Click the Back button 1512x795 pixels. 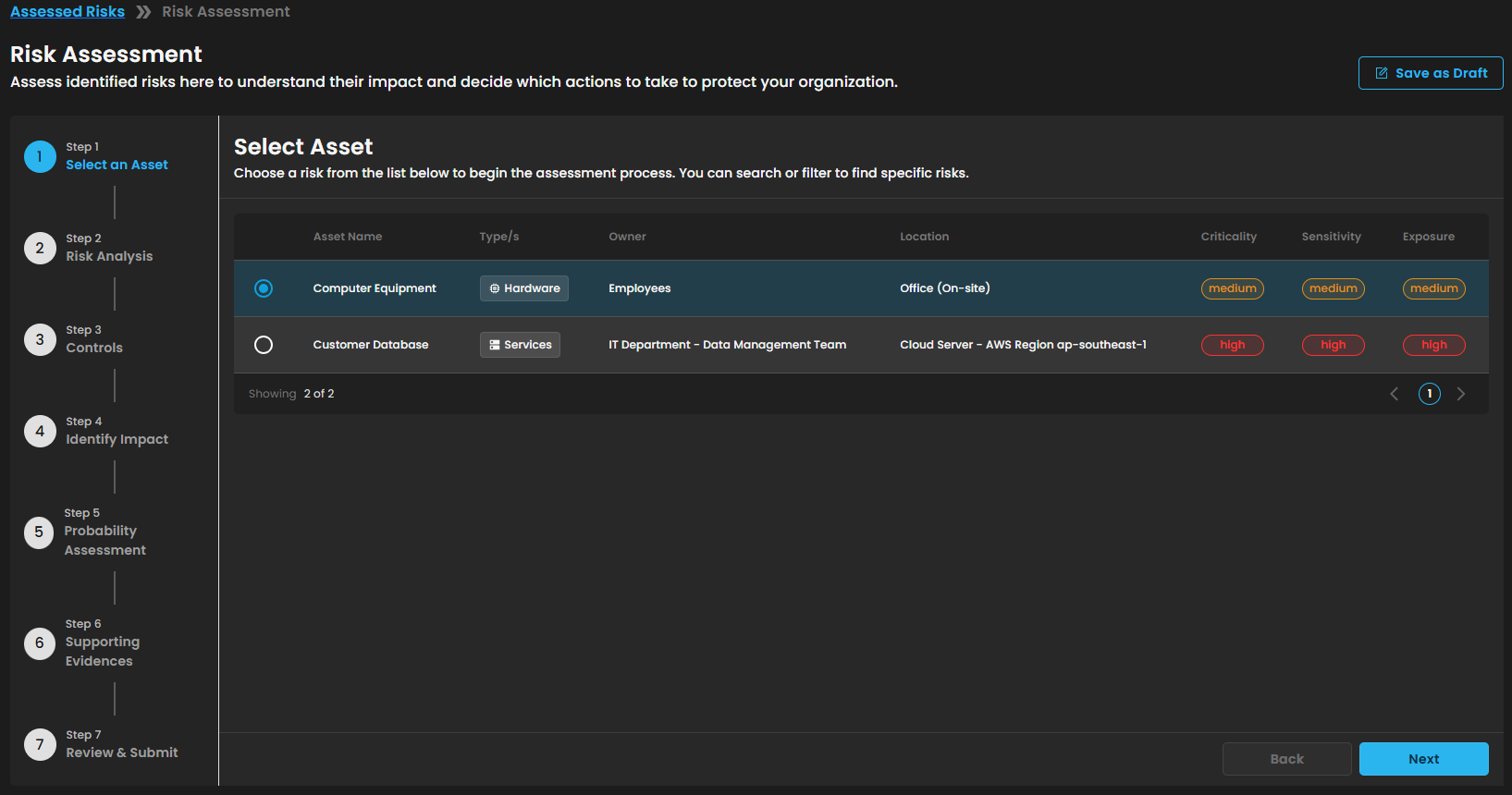pyautogui.click(x=1286, y=759)
